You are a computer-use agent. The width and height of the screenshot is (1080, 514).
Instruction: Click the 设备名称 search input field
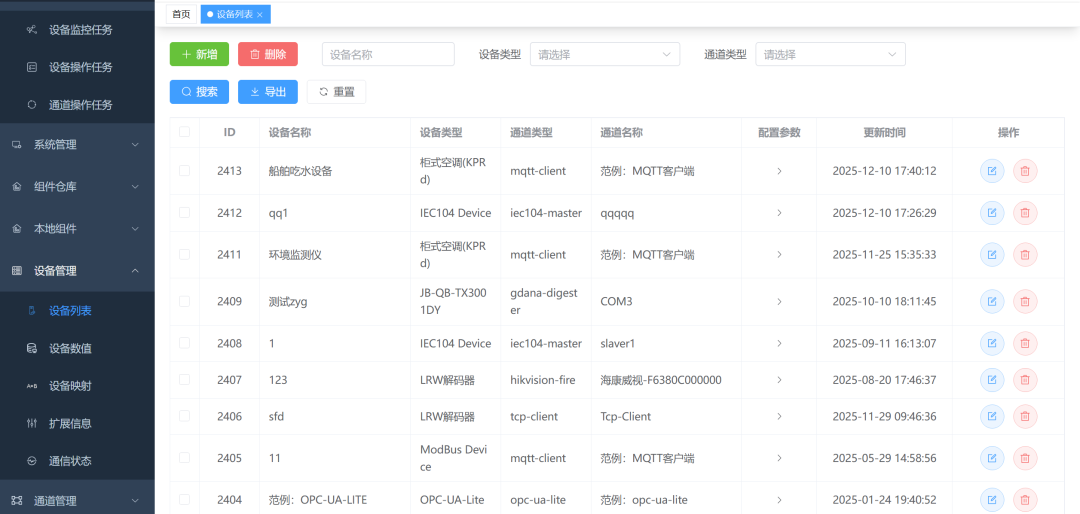[x=388, y=55]
